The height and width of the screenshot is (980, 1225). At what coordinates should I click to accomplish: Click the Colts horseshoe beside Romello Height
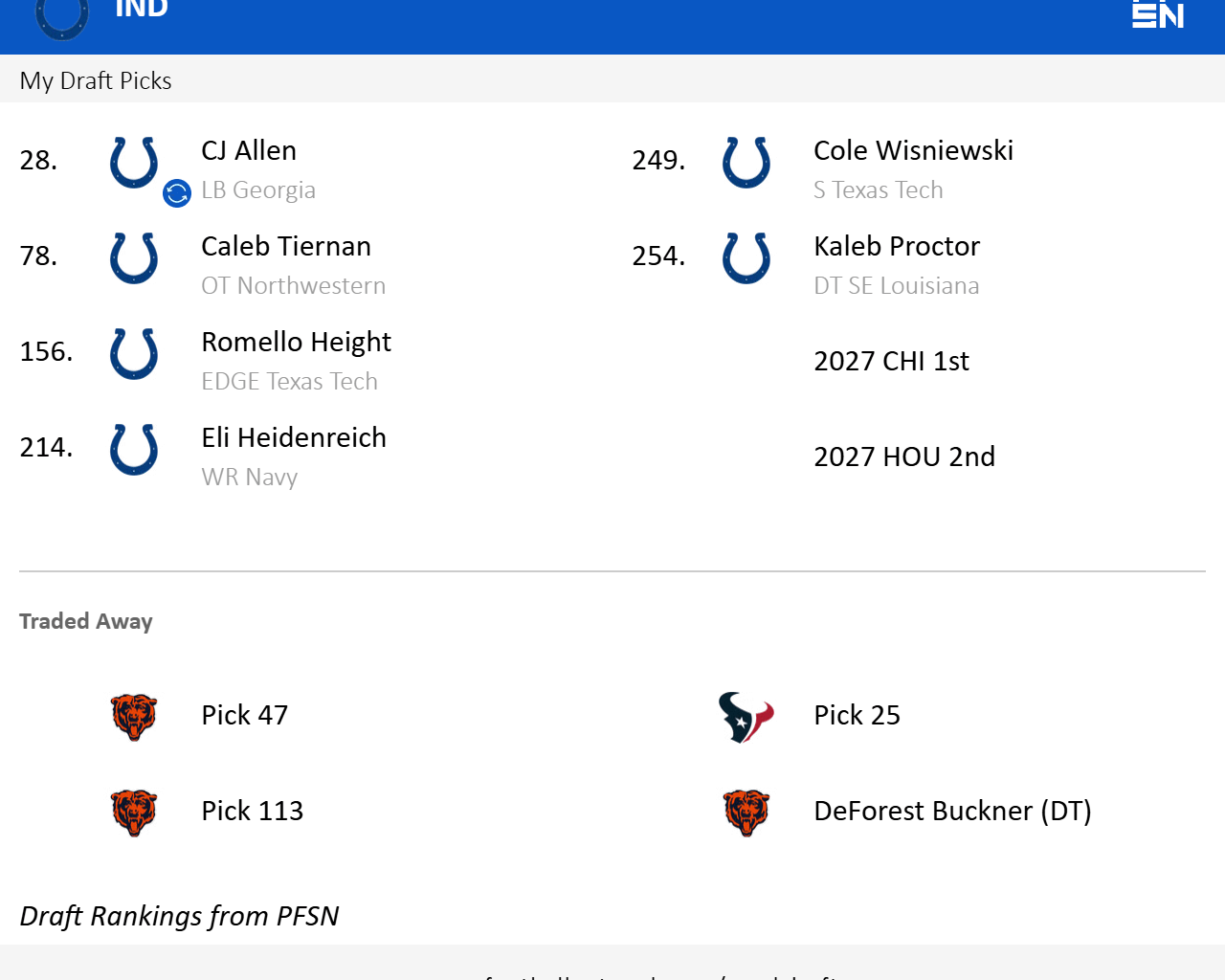tap(133, 354)
